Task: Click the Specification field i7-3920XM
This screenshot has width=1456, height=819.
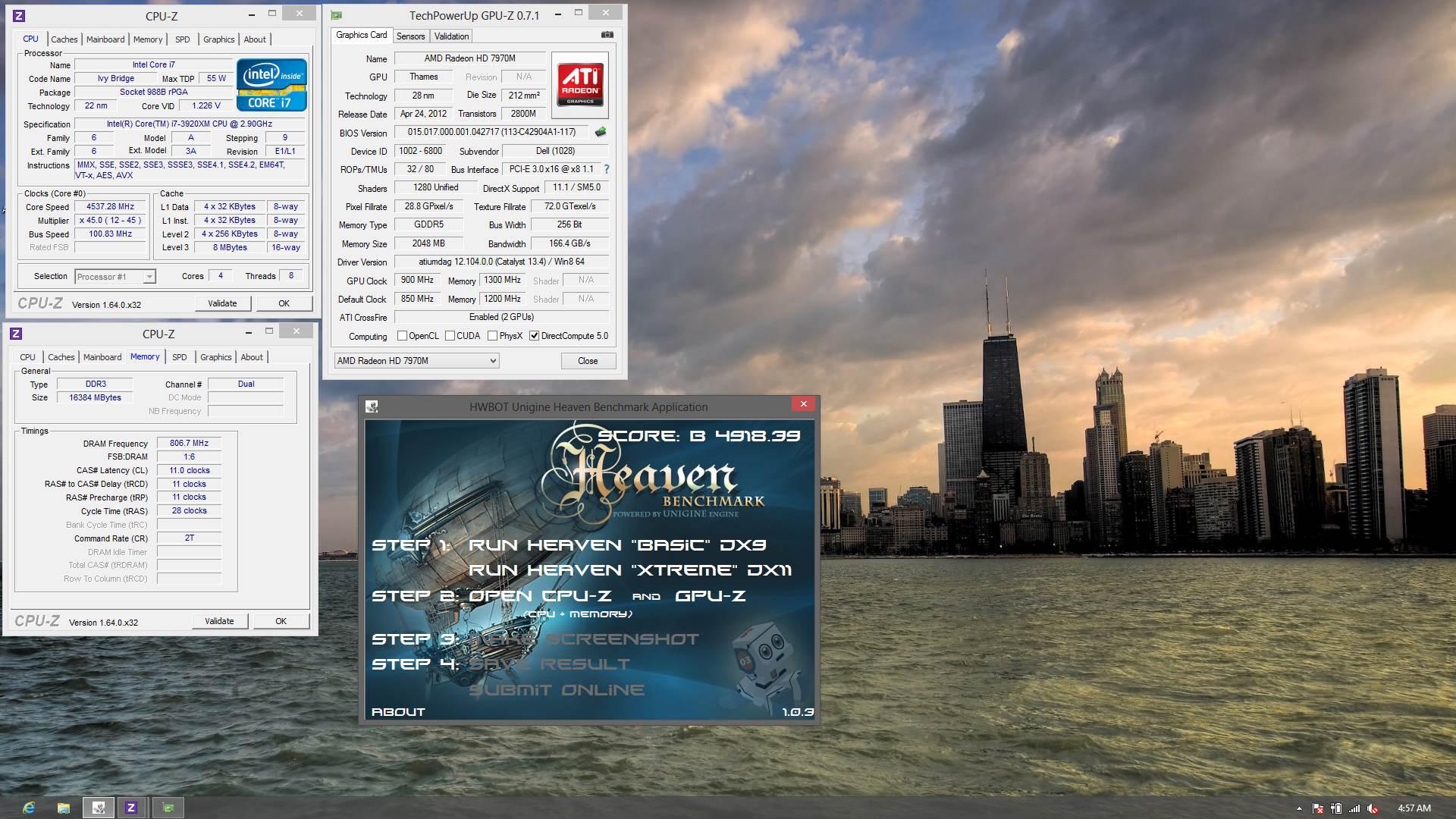Action: (190, 124)
